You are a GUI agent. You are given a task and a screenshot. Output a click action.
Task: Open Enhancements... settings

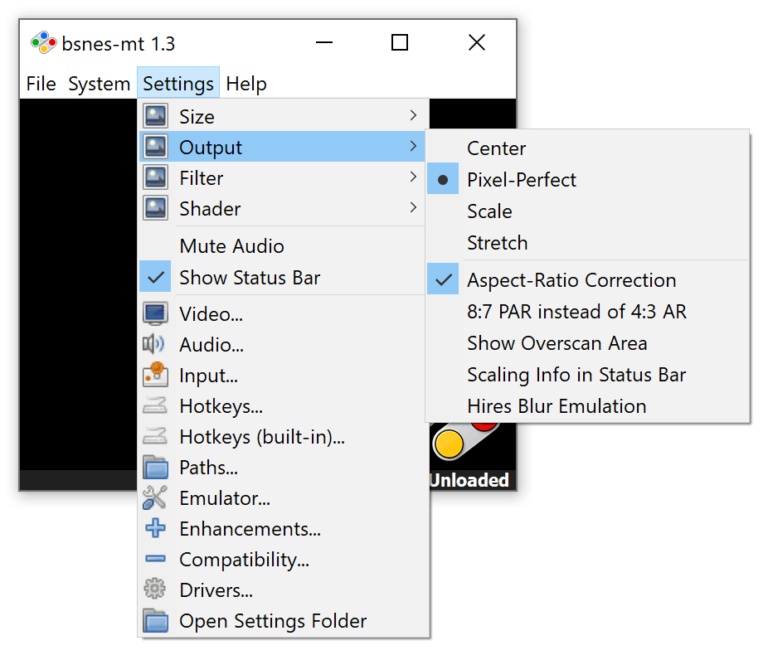[x=282, y=529]
